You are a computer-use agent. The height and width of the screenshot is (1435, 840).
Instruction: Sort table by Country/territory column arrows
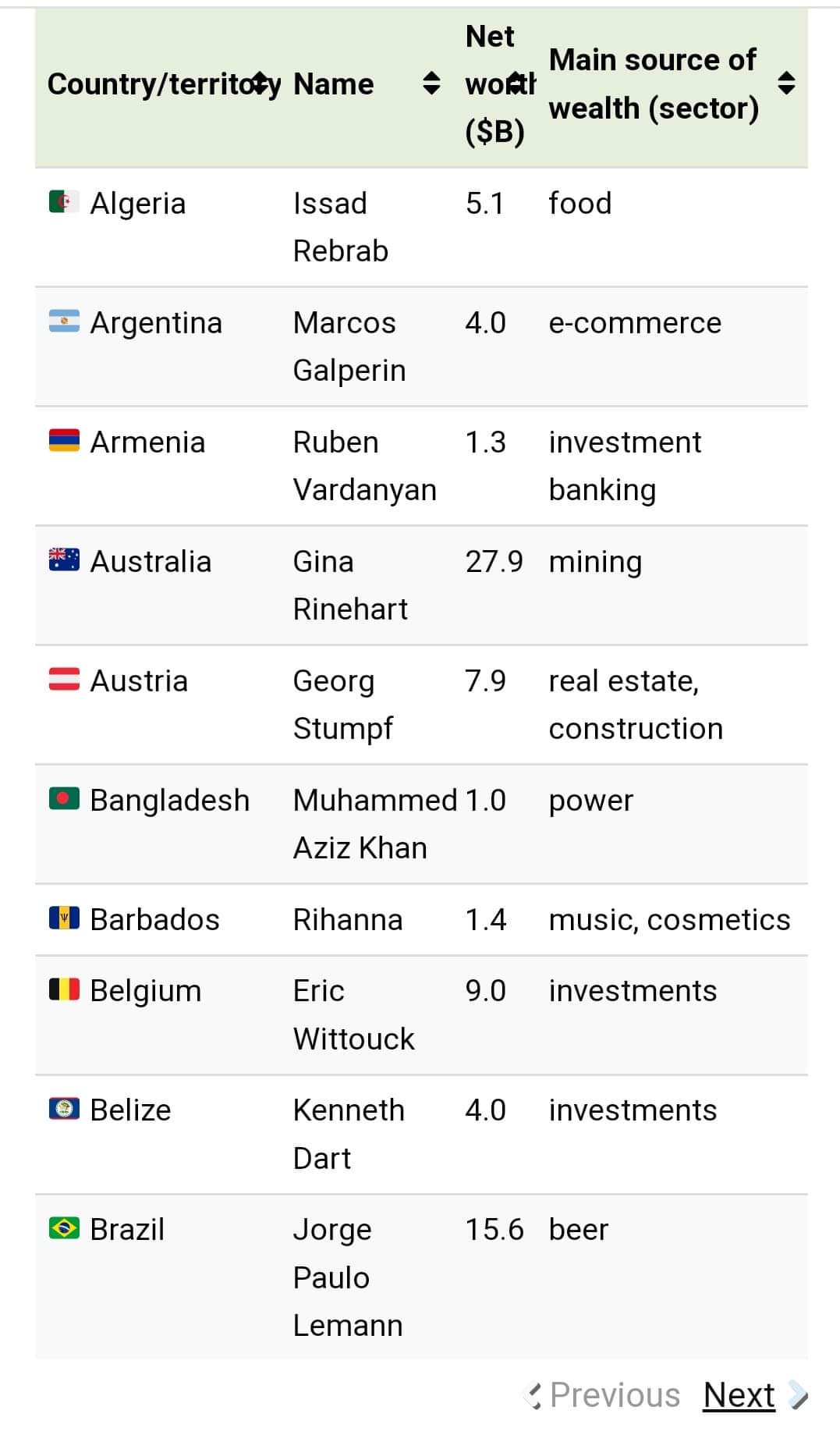[264, 83]
